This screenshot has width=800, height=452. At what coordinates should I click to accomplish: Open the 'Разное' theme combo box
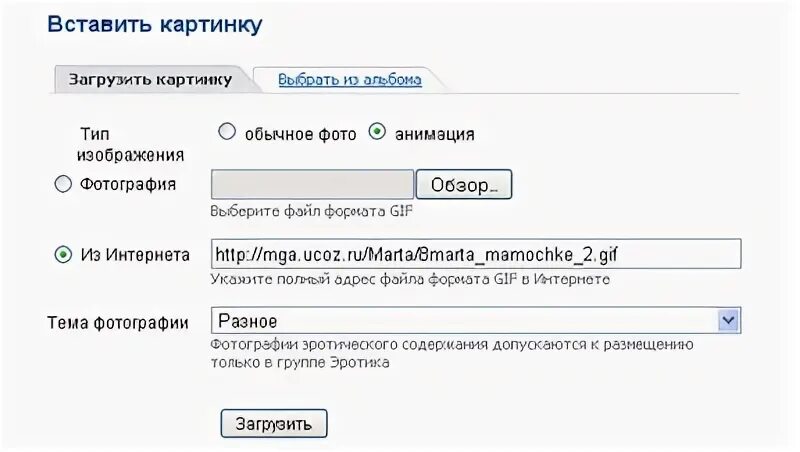[x=476, y=320]
